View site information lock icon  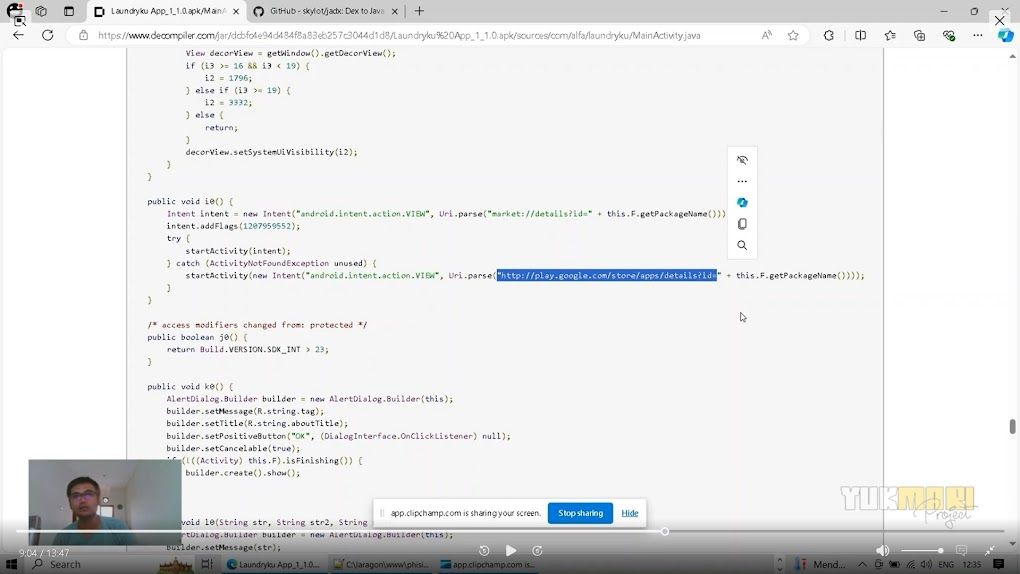(83, 35)
